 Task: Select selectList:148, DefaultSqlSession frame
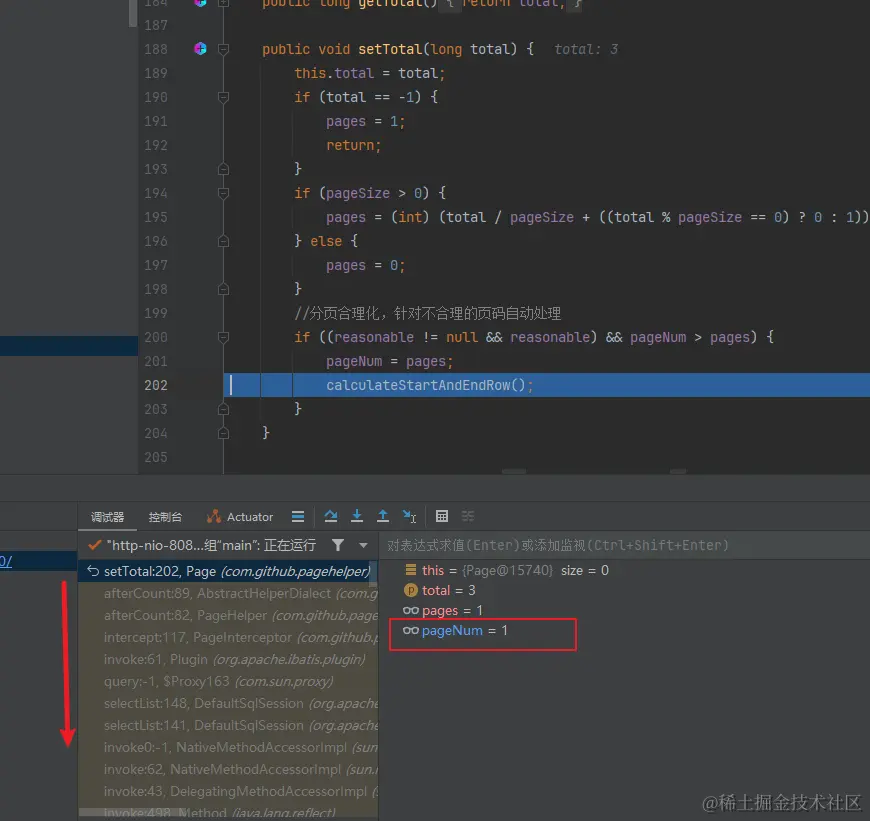tap(227, 703)
